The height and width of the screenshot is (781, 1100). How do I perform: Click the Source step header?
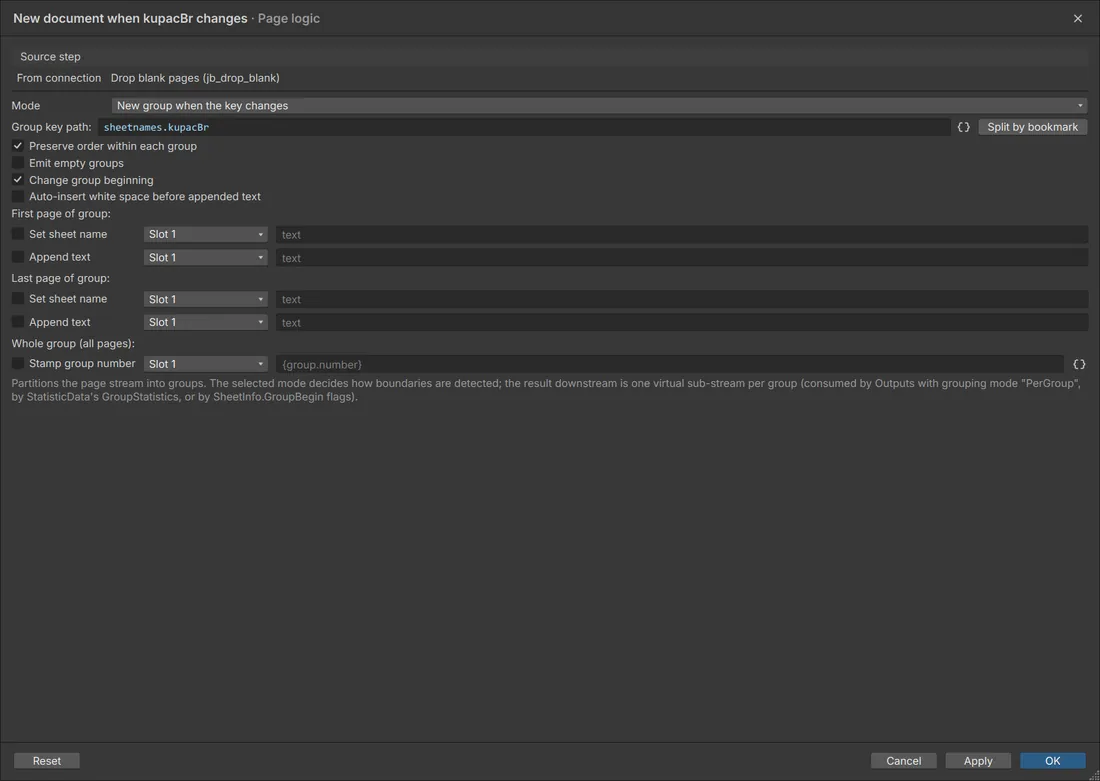click(550, 57)
